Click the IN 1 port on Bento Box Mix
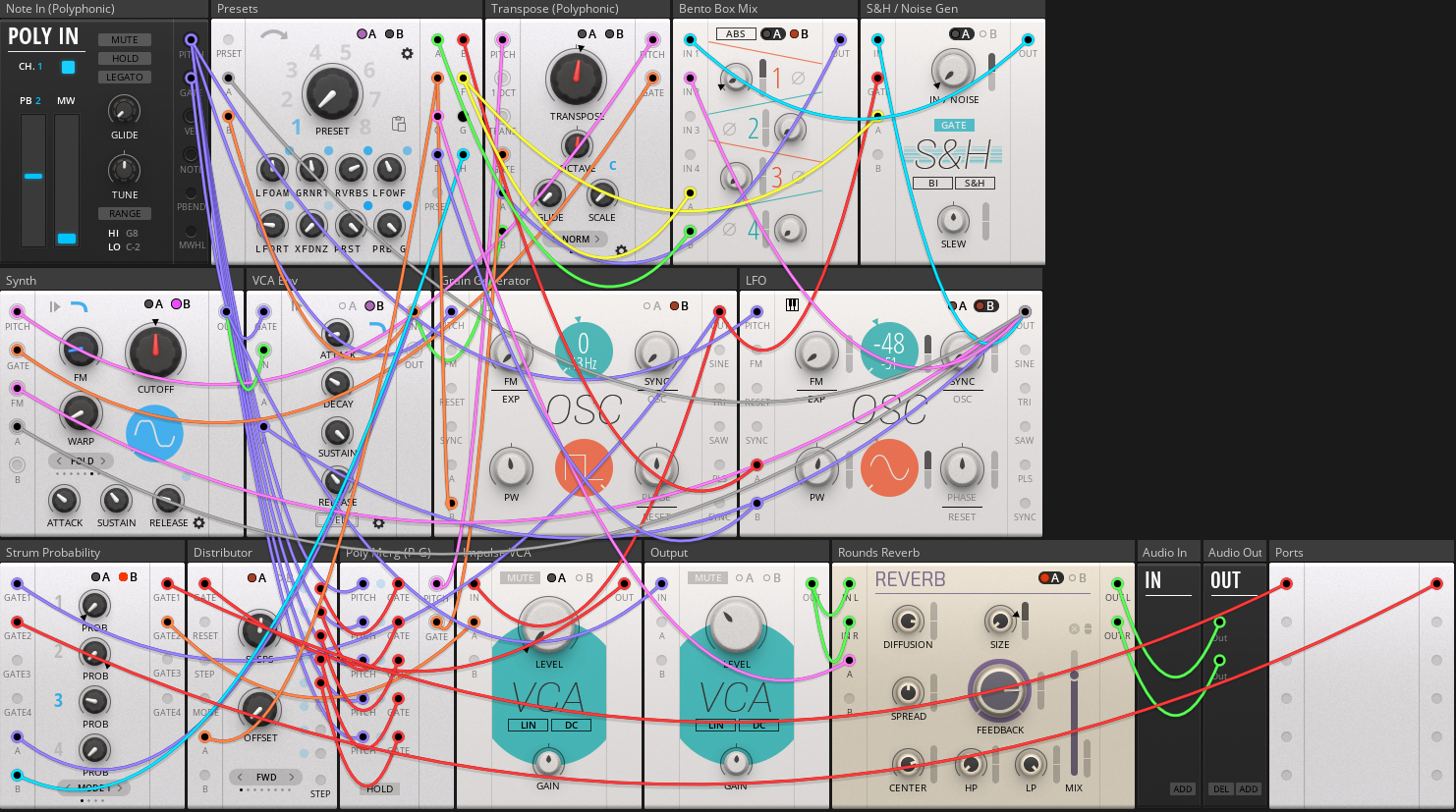The image size is (1456, 812). pyautogui.click(x=690, y=40)
